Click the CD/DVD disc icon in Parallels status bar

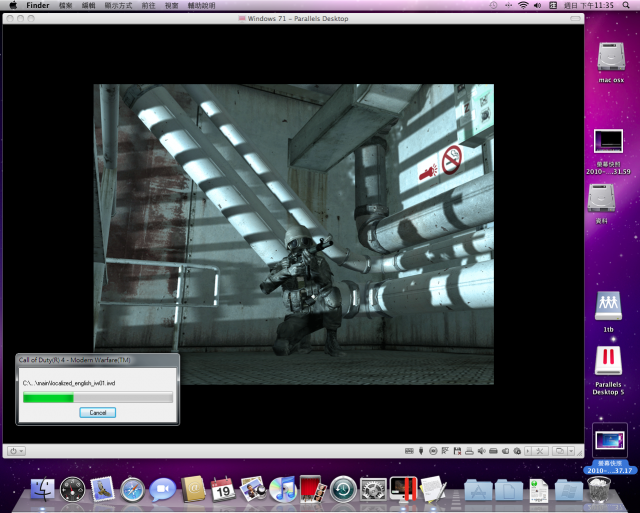(x=433, y=451)
